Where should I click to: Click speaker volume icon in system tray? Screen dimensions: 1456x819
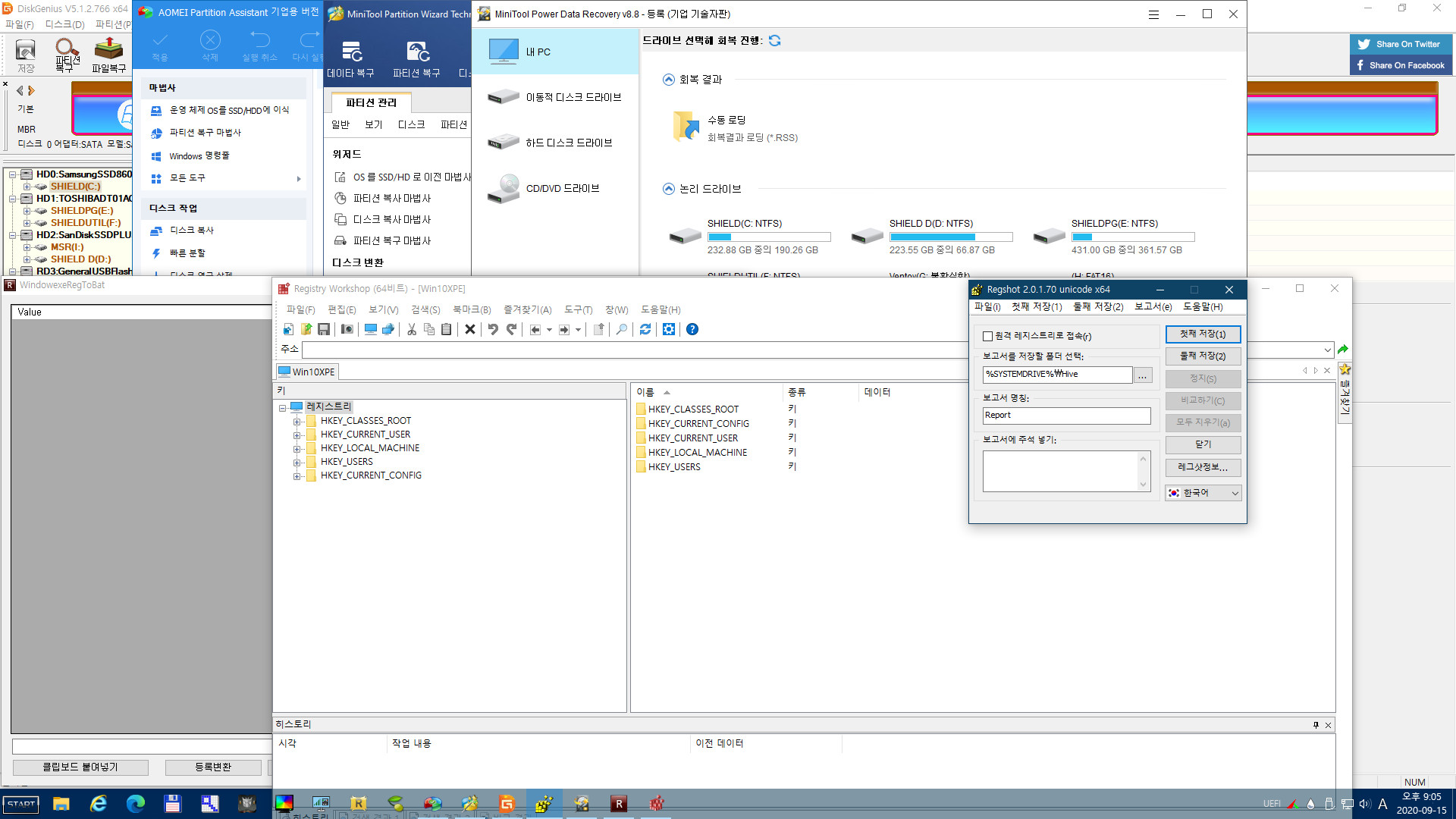point(1365,804)
